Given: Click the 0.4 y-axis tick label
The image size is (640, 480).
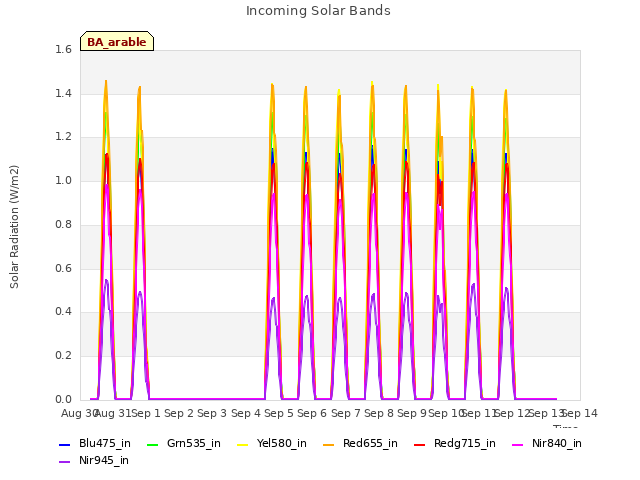Looking at the screenshot, I should [63, 312].
